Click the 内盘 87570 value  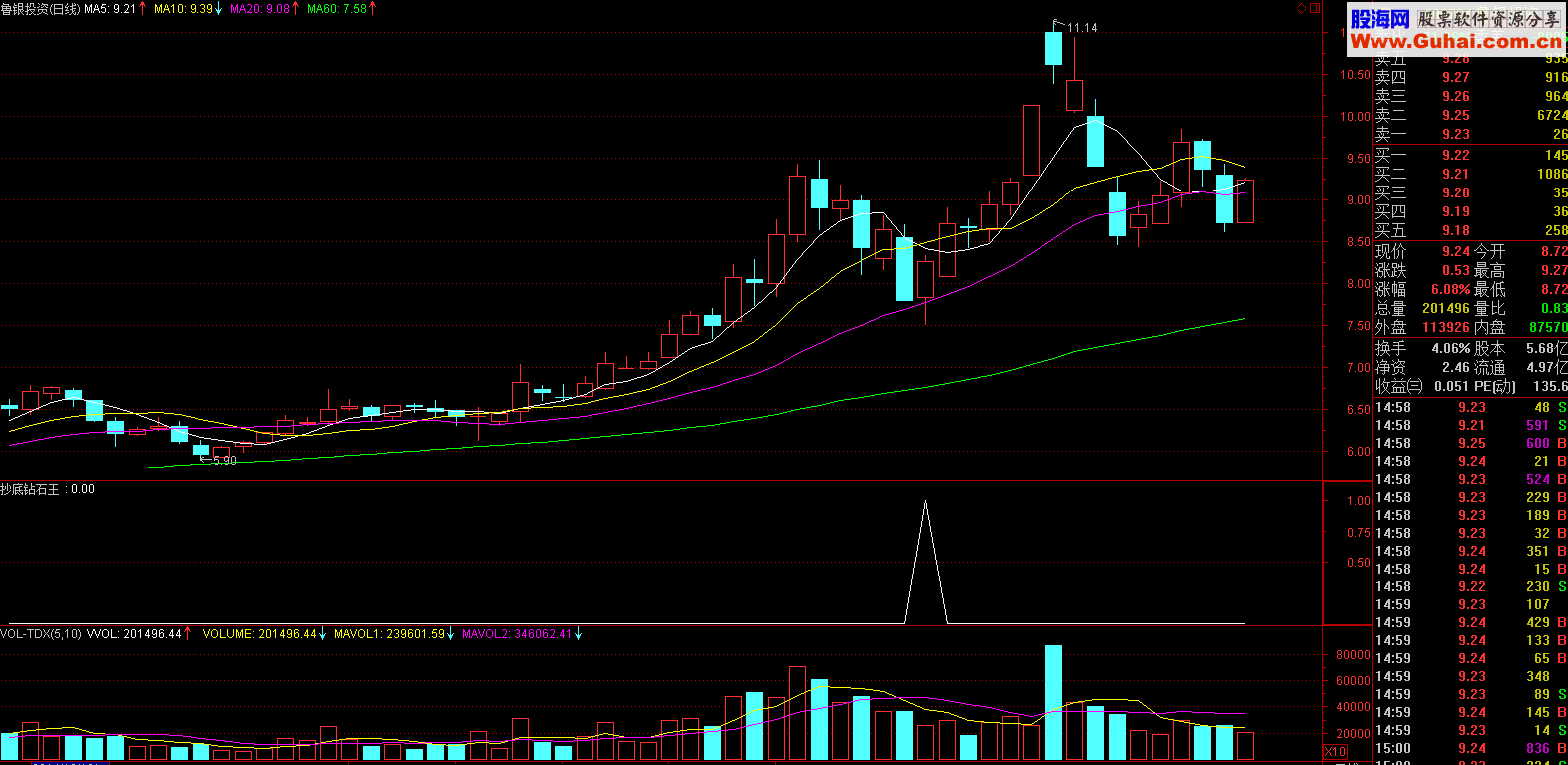point(1548,327)
